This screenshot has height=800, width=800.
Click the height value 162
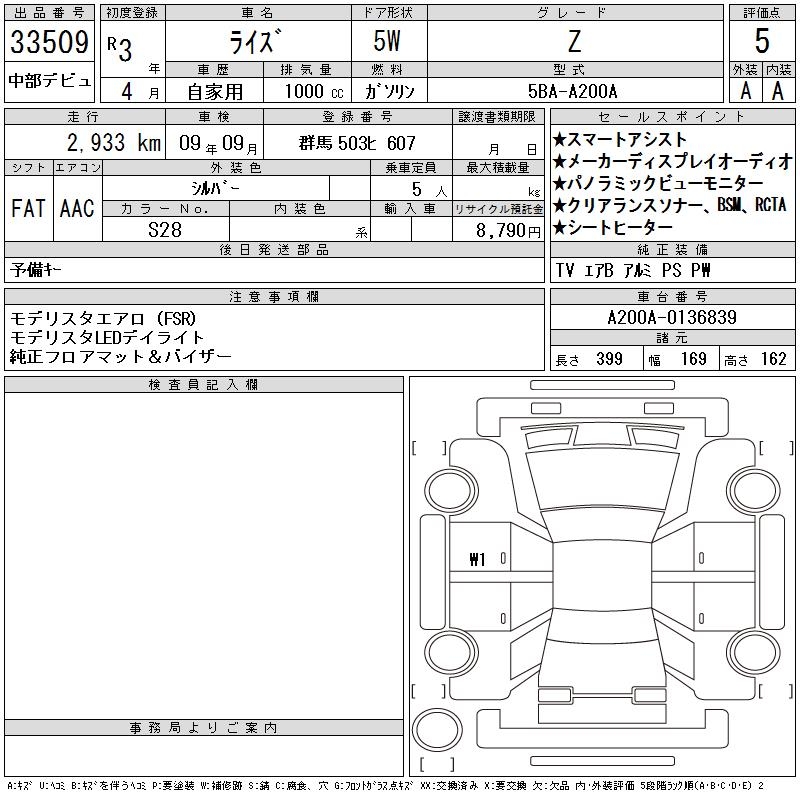(773, 359)
